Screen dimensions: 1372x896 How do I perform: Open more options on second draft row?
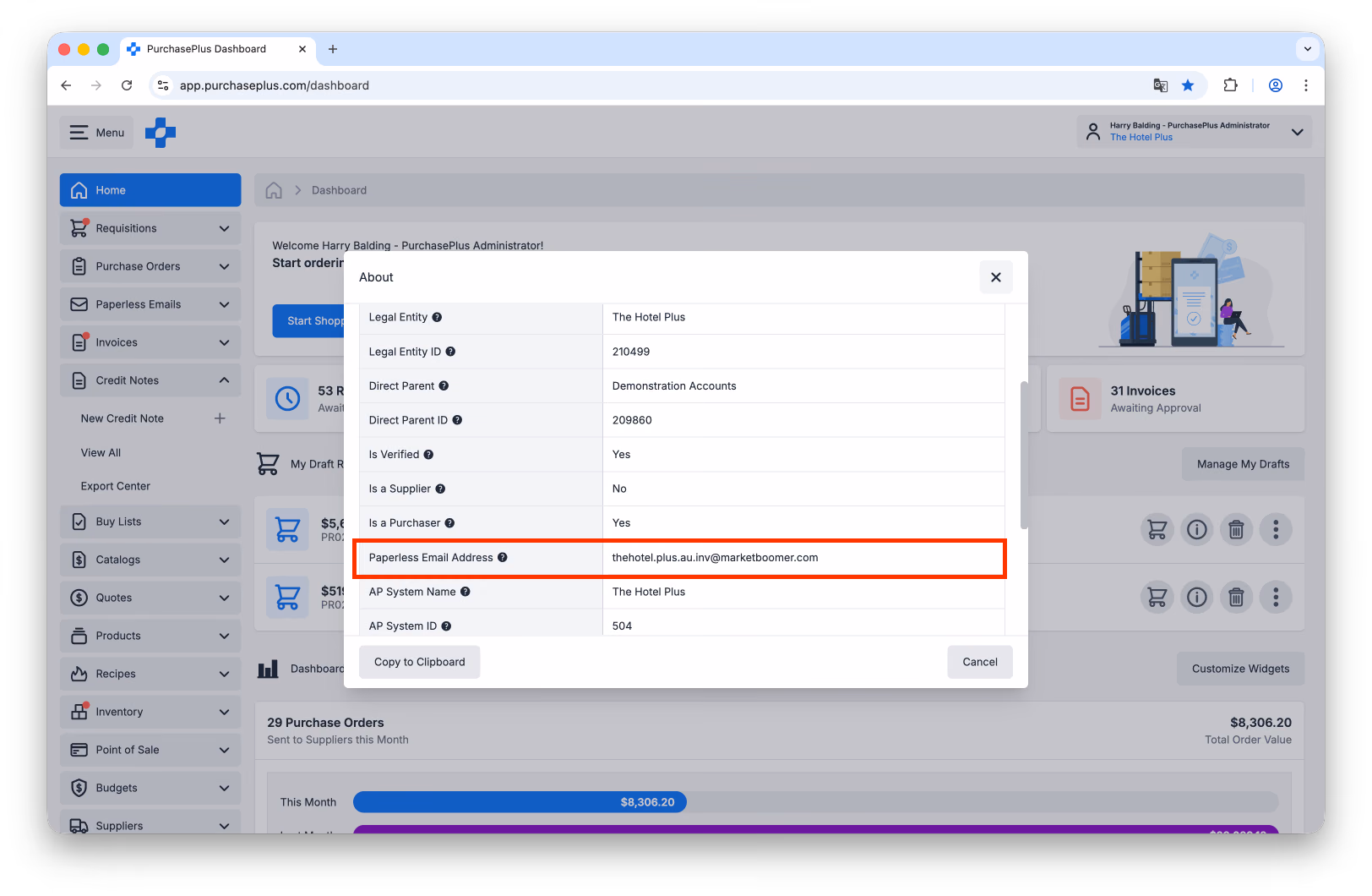1276,598
